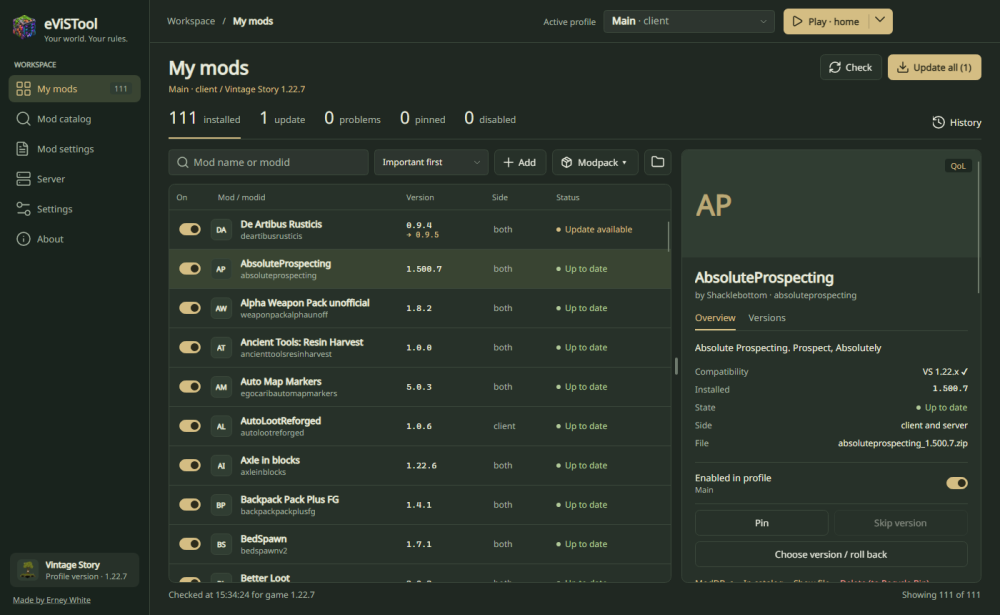
Task: Toggle AbsoluteProspecting off in the mod list
Action: click(x=189, y=269)
